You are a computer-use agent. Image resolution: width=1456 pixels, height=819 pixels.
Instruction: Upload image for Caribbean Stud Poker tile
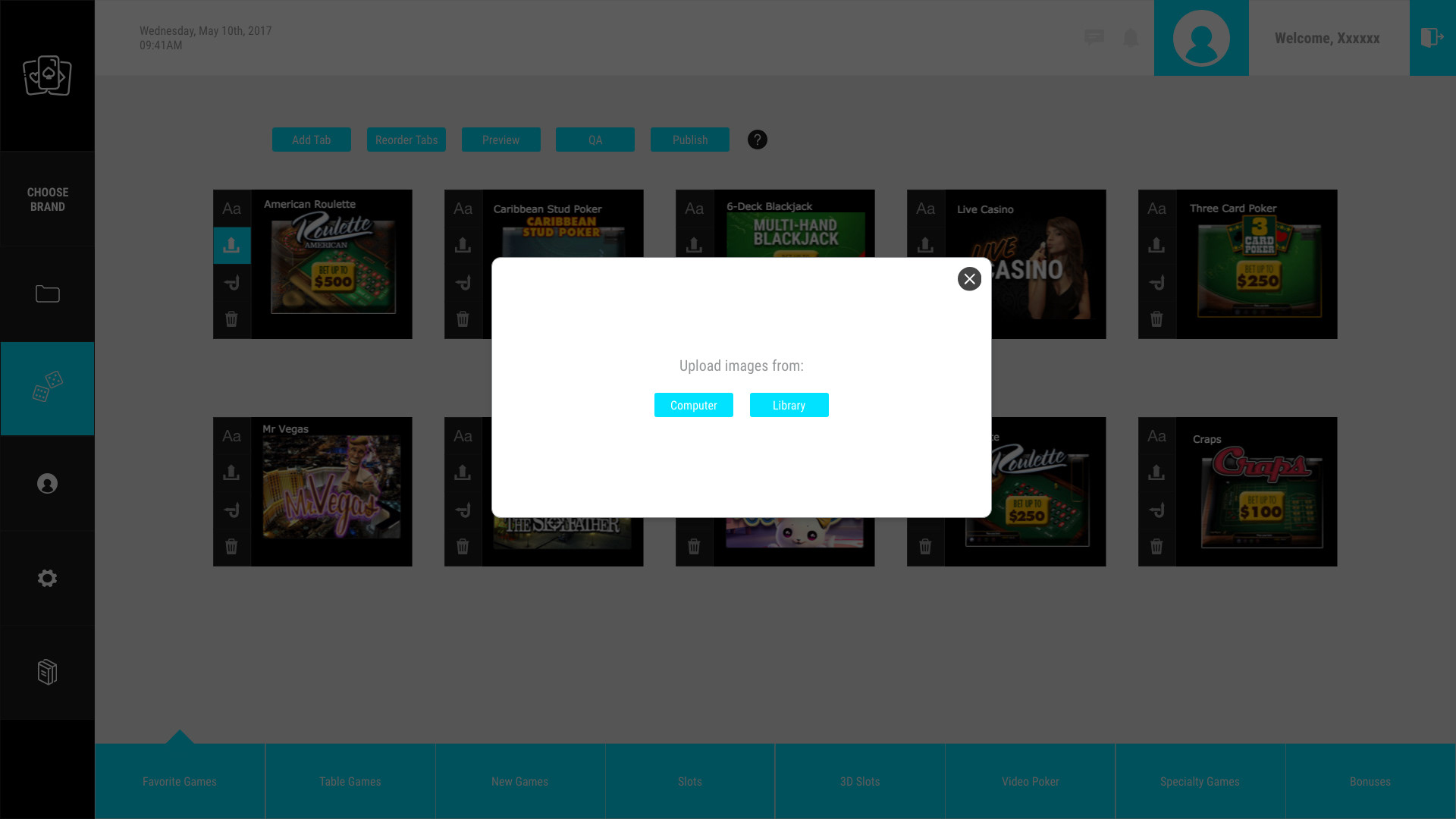(463, 245)
